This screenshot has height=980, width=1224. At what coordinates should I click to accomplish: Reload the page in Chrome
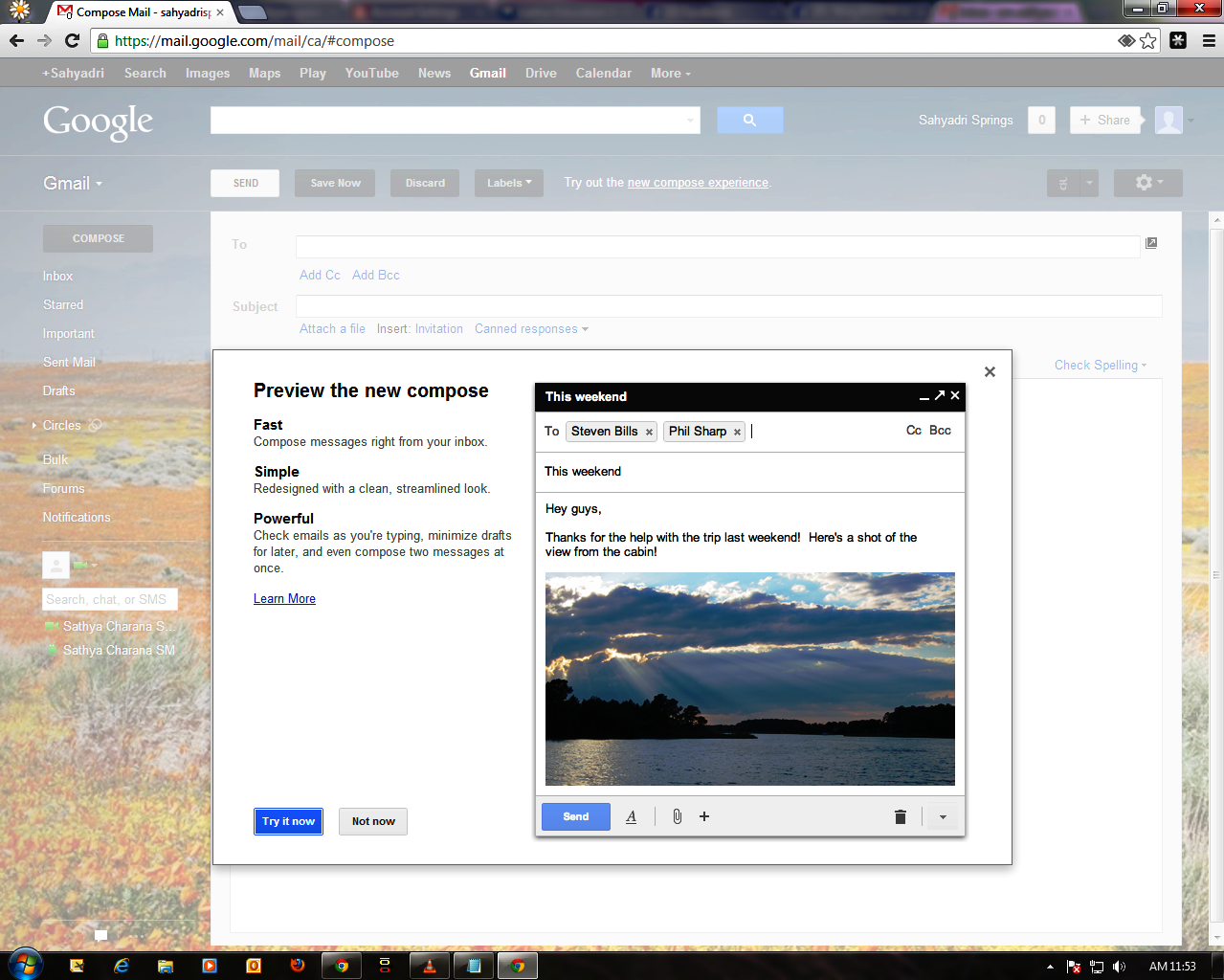(72, 40)
